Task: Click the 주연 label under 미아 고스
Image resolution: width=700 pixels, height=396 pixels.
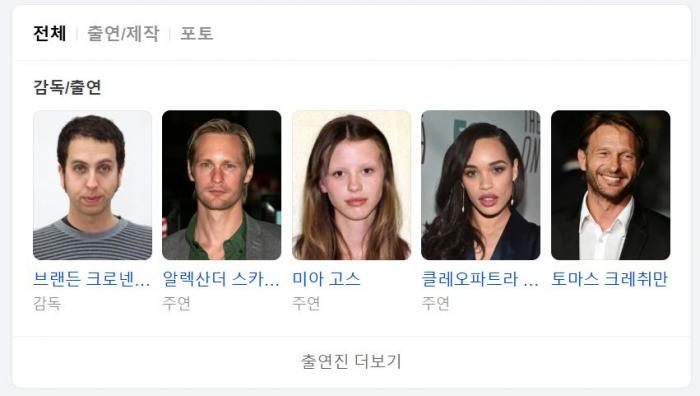Action: [x=306, y=304]
